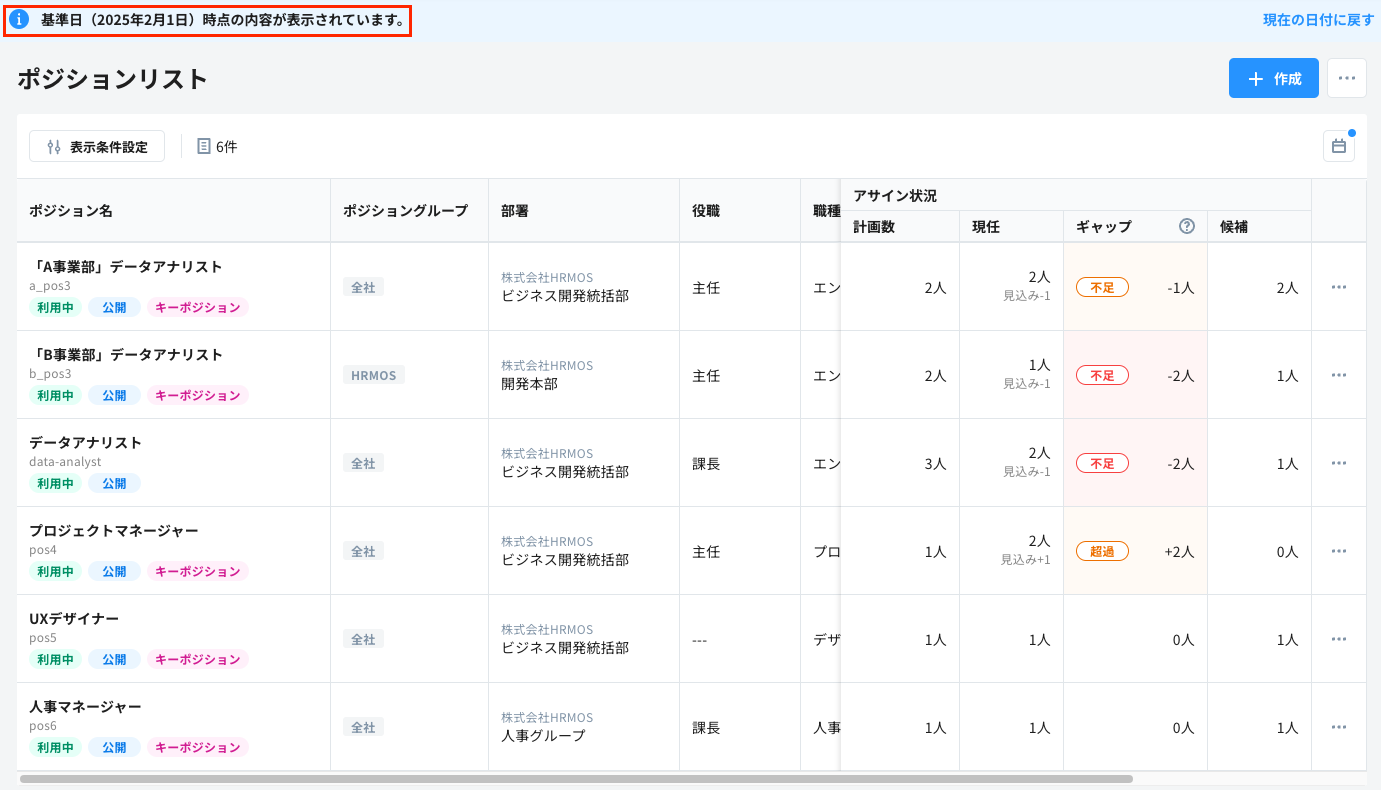Click the filter sliders icon on 表示条件設定
Image resolution: width=1381 pixels, height=790 pixels.
(54, 145)
